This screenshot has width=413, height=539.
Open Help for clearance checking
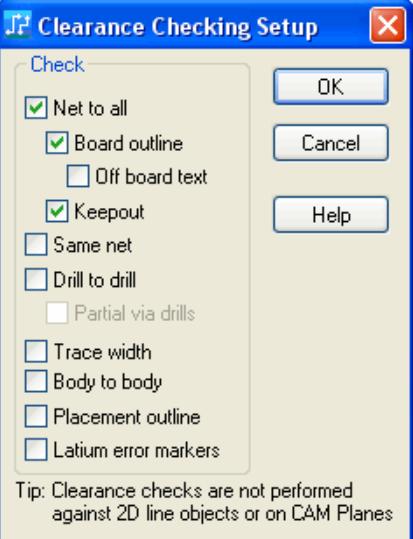331,214
